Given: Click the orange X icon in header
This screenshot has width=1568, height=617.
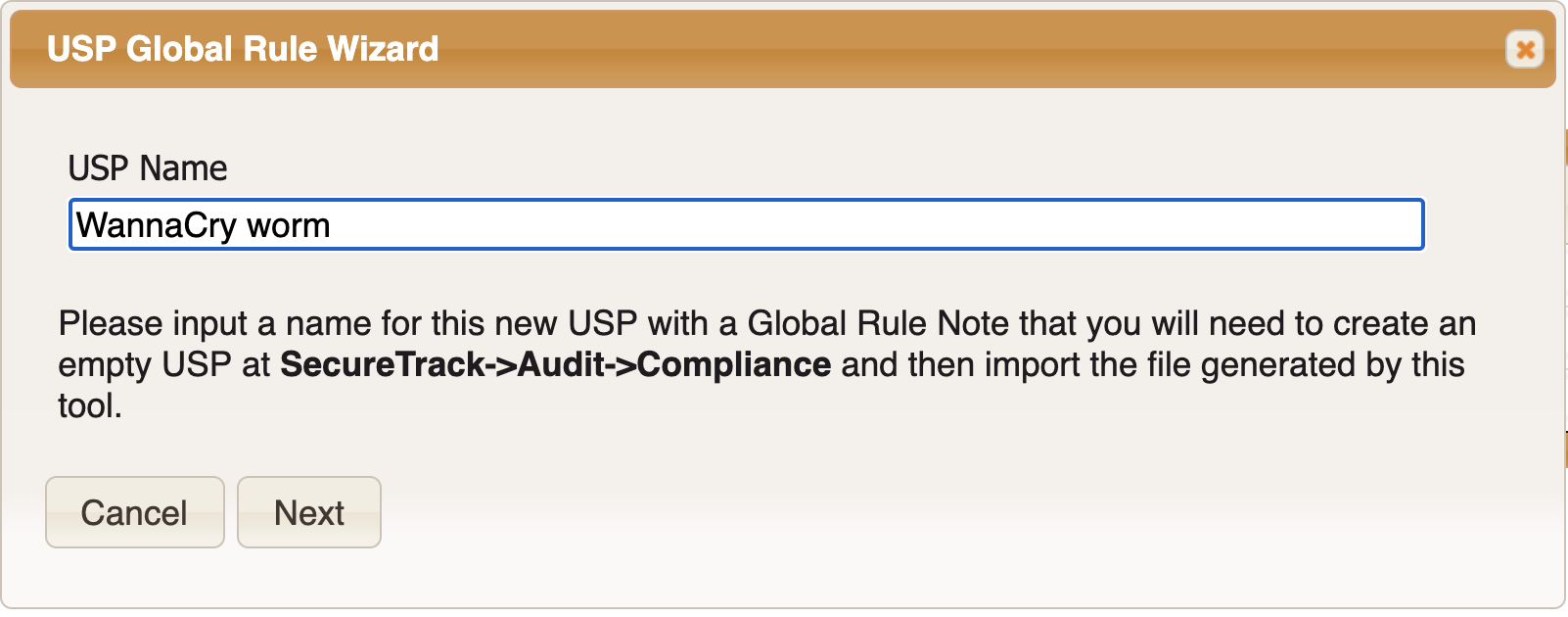Looking at the screenshot, I should (x=1524, y=49).
